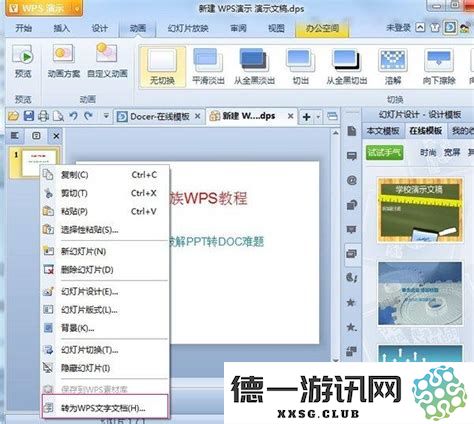This screenshot has width=474, height=424.
Task: Select the No Transition (无切换) effect
Action: 162,67
